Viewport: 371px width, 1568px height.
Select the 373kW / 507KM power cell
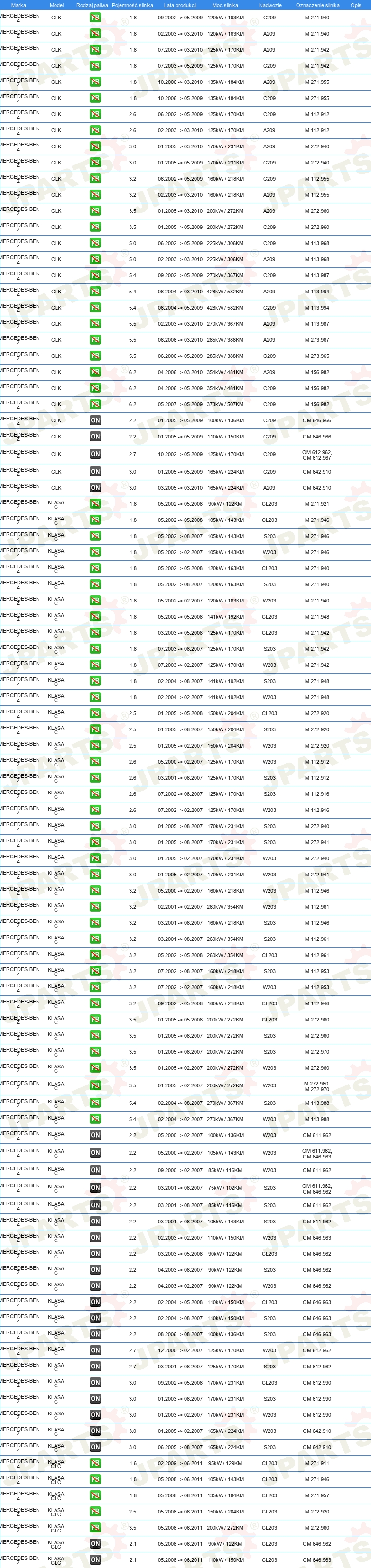pos(225,405)
